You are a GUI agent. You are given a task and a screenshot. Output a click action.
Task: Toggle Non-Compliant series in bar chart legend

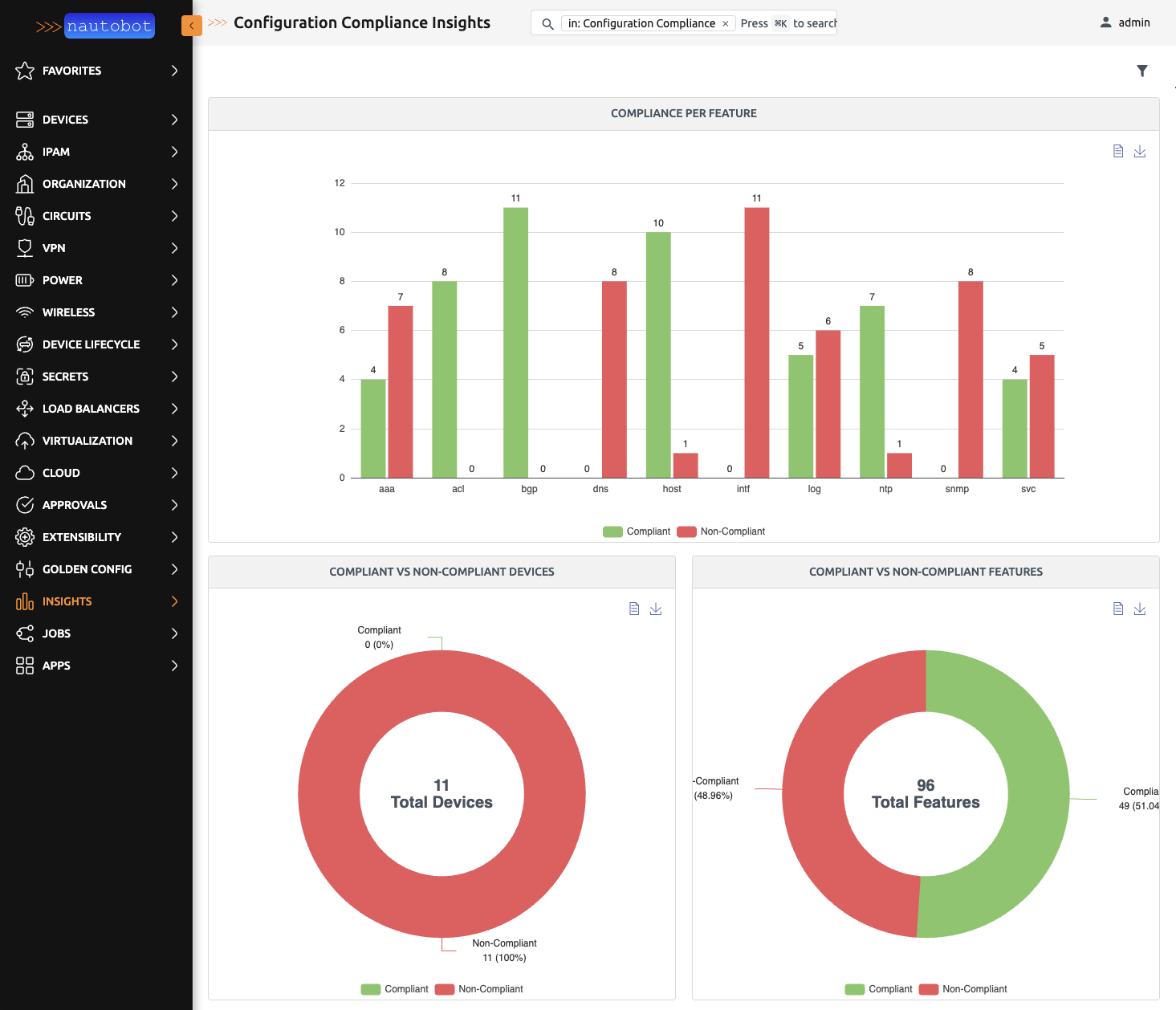[721, 531]
